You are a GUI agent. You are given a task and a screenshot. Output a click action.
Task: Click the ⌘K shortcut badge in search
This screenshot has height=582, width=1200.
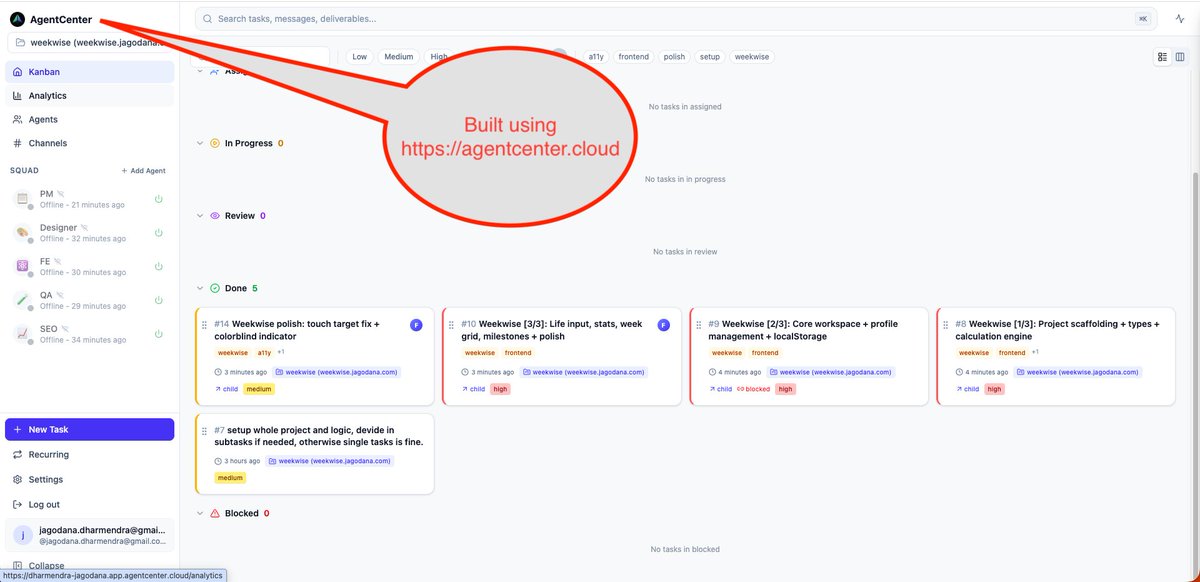(1142, 18)
